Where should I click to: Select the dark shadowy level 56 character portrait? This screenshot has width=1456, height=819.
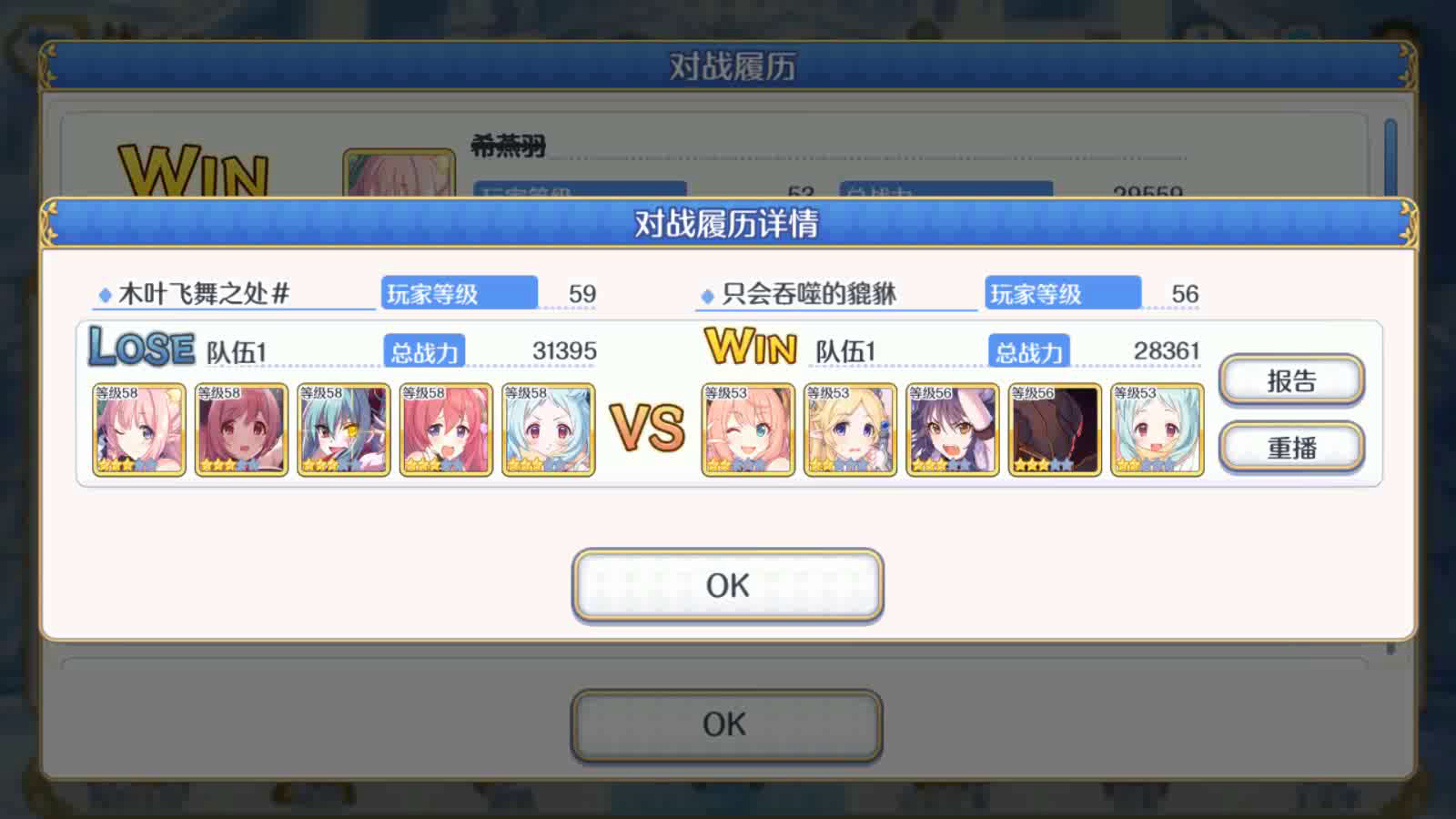(x=1055, y=430)
